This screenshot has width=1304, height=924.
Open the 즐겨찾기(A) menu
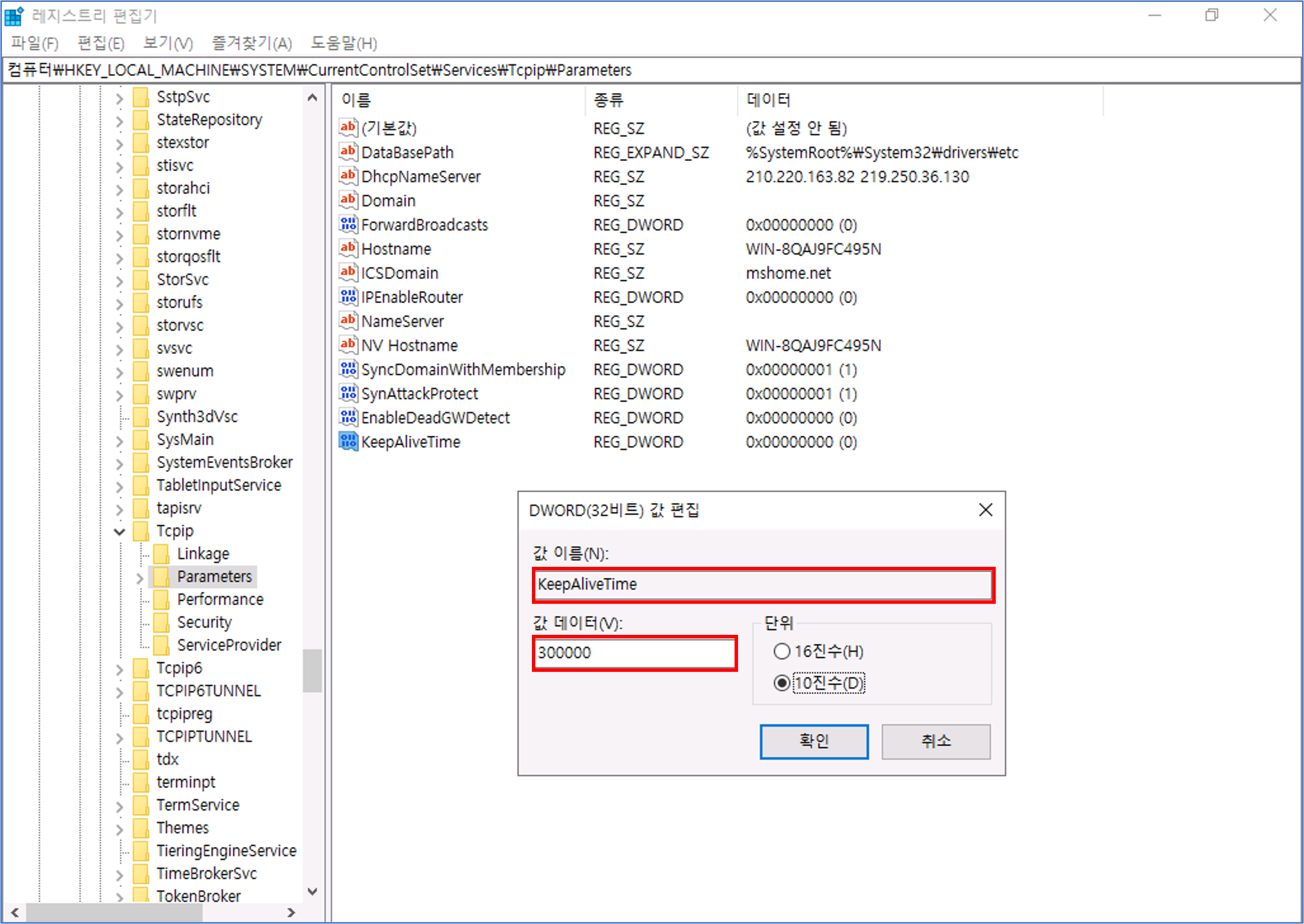click(252, 43)
